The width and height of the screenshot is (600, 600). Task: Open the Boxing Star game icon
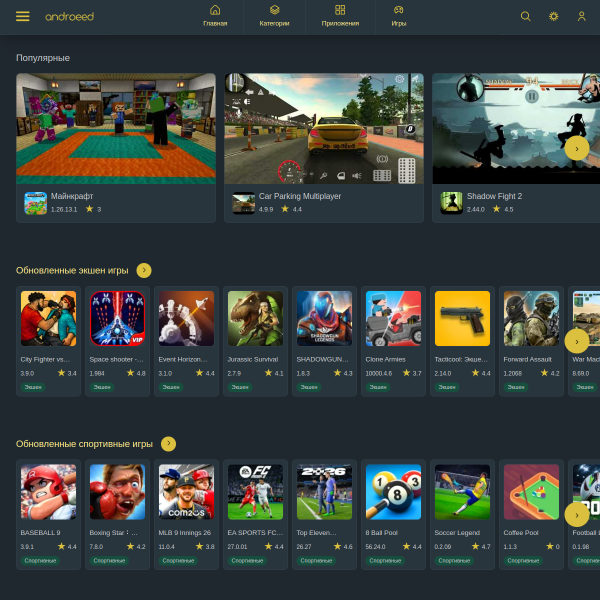click(117, 492)
